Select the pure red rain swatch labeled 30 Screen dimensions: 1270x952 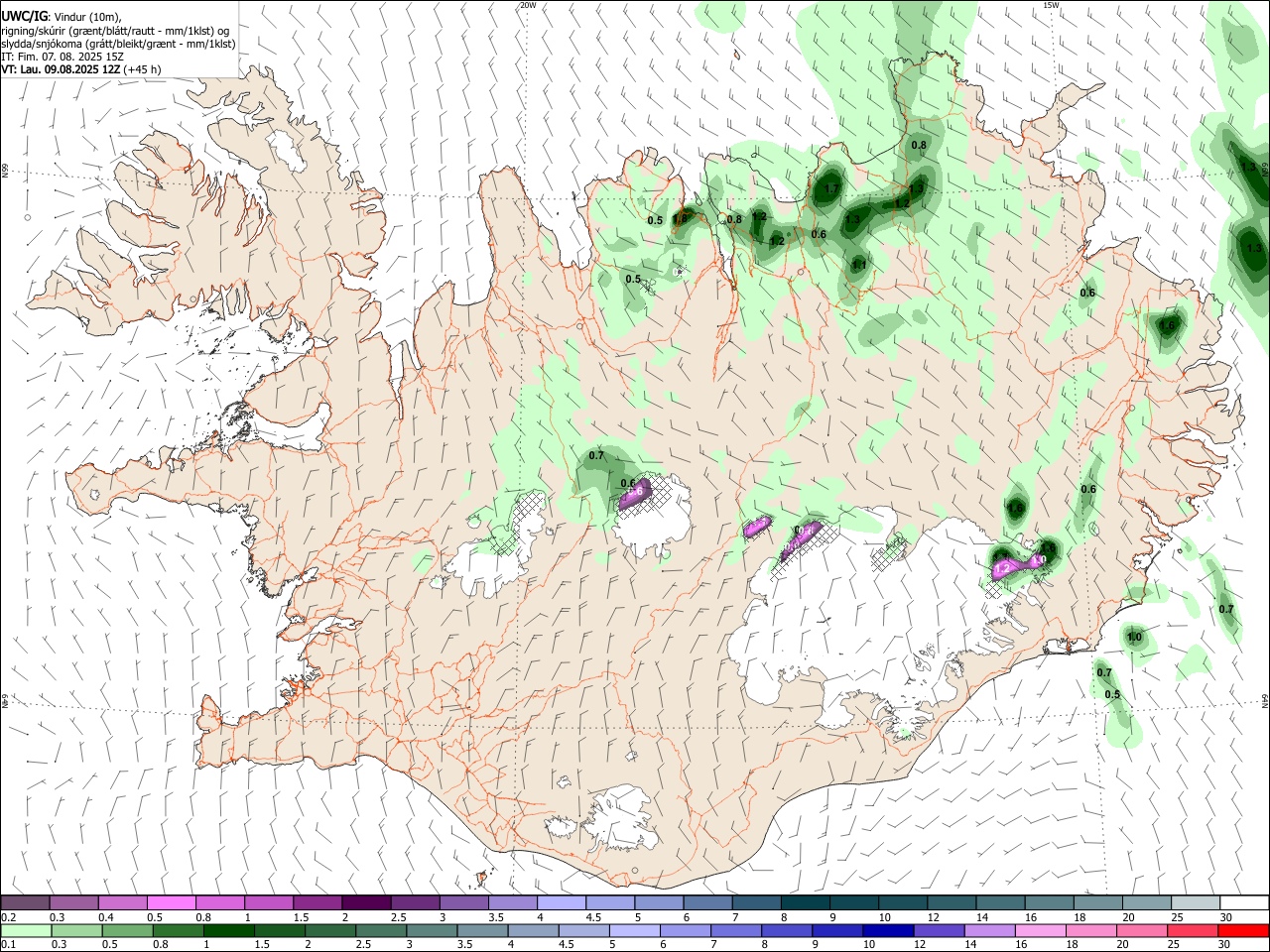1243,930
